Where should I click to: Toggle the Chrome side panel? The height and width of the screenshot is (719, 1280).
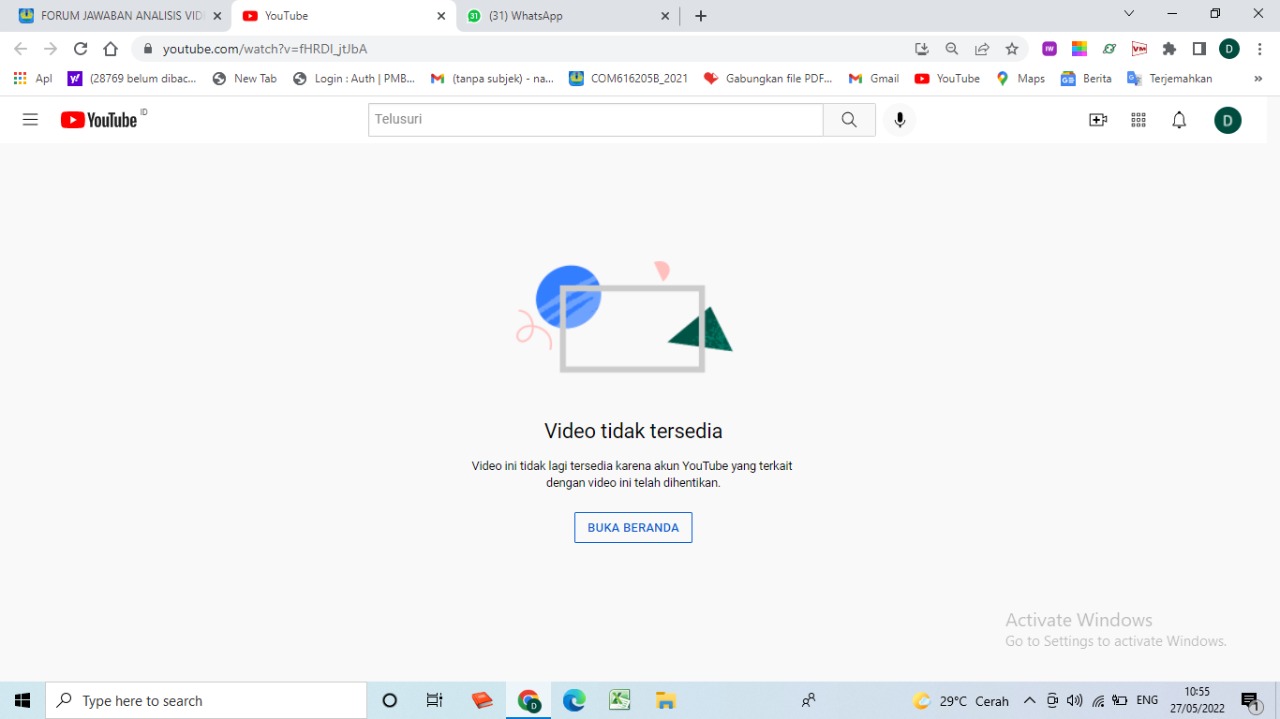coord(1199,49)
